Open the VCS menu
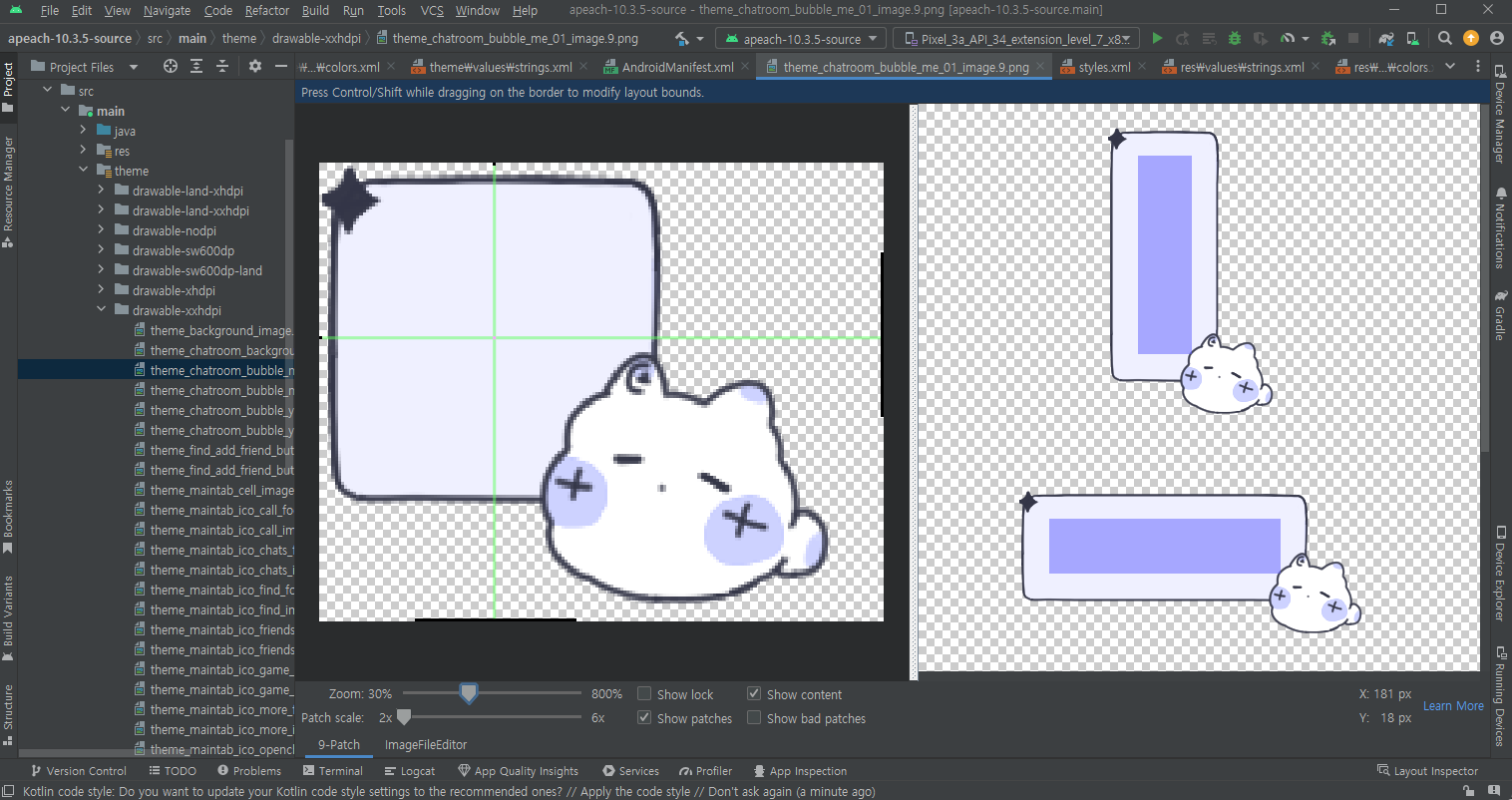 432,10
